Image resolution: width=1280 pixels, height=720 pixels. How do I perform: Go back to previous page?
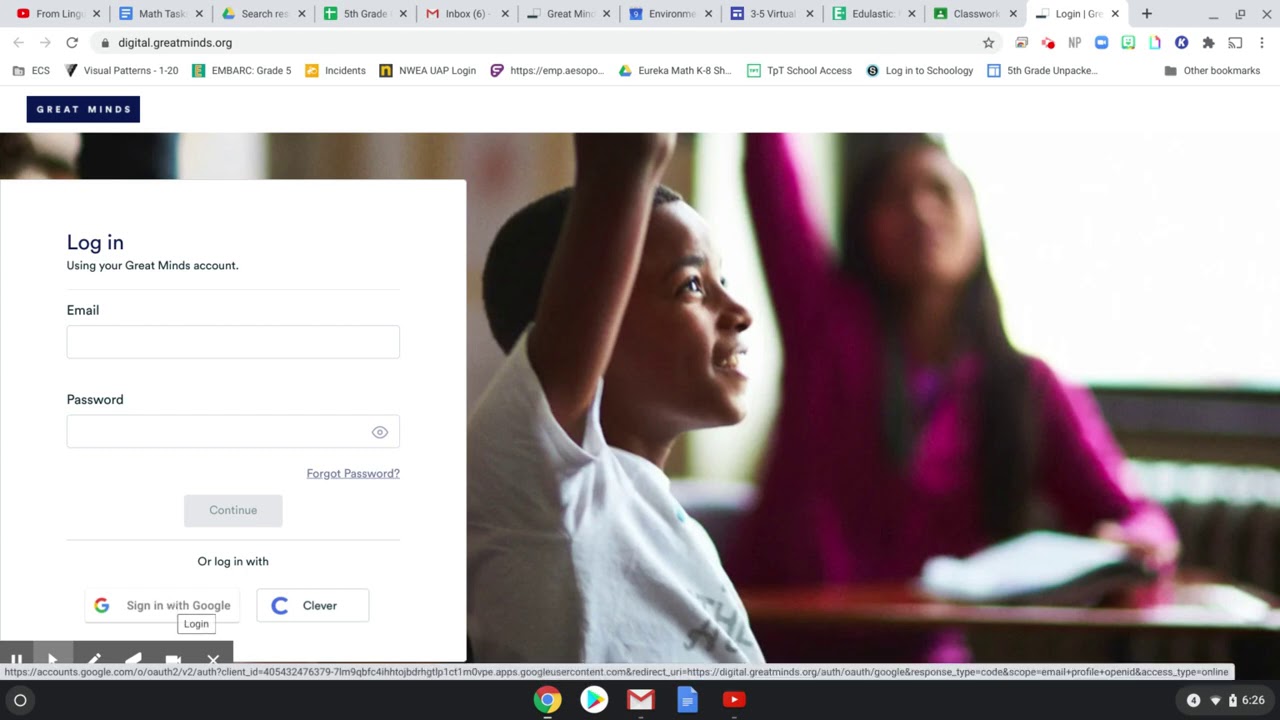pos(18,43)
